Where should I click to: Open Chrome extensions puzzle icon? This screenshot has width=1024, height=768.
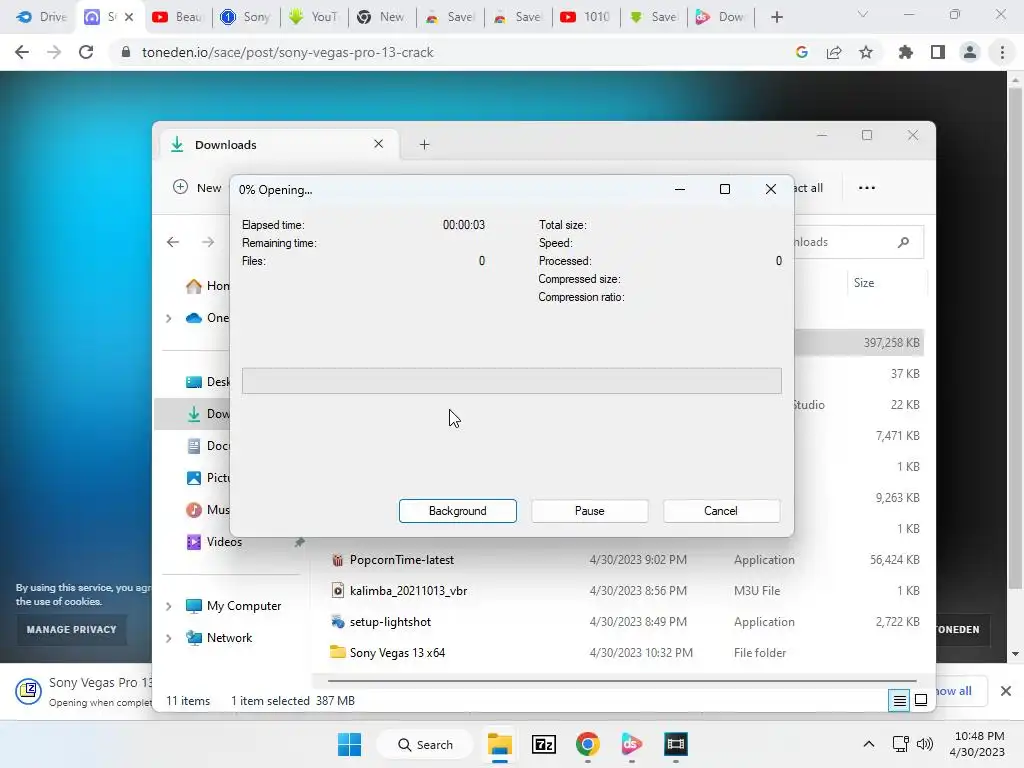[x=906, y=52]
